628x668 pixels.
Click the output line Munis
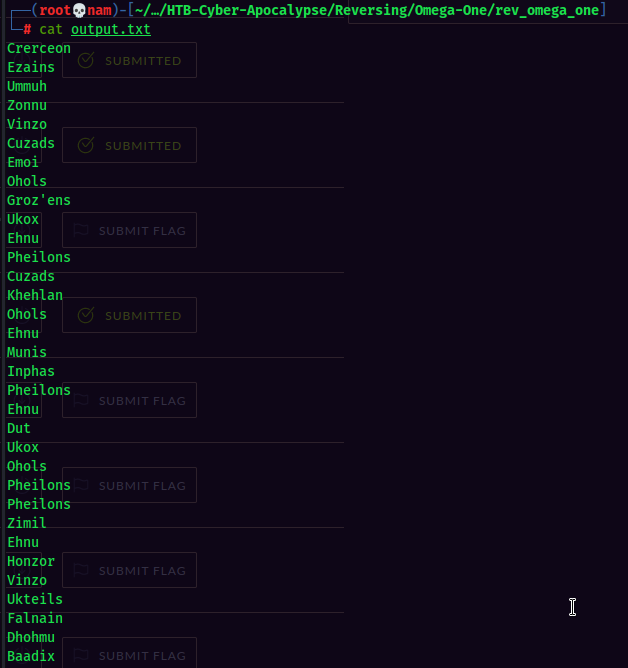27,352
